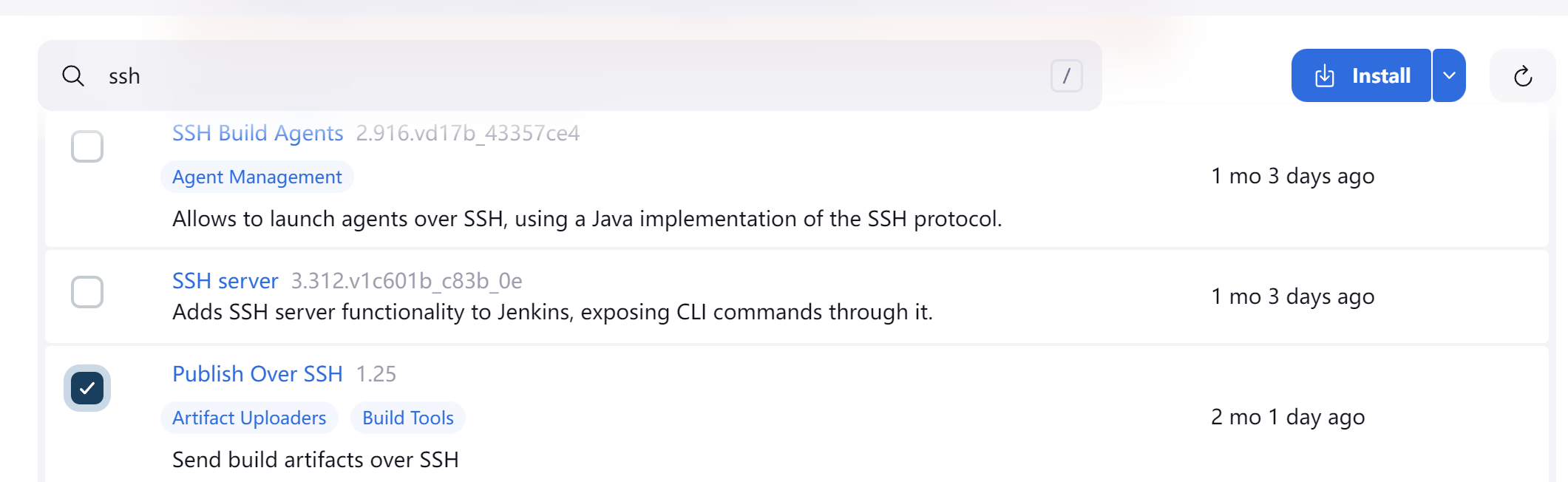Check the SSH server plugin checkbox

click(87, 292)
